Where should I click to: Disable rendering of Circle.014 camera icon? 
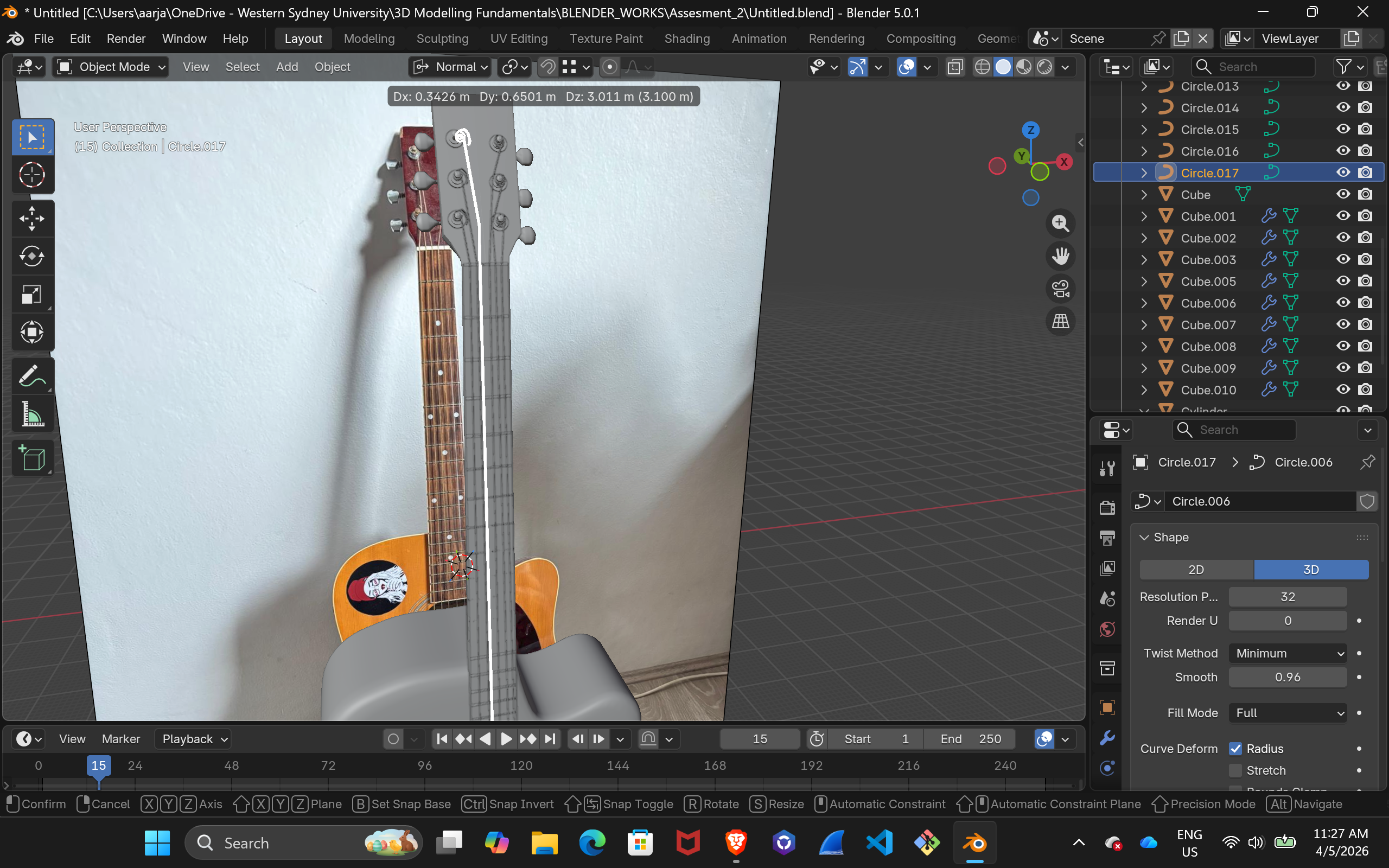pos(1366,107)
